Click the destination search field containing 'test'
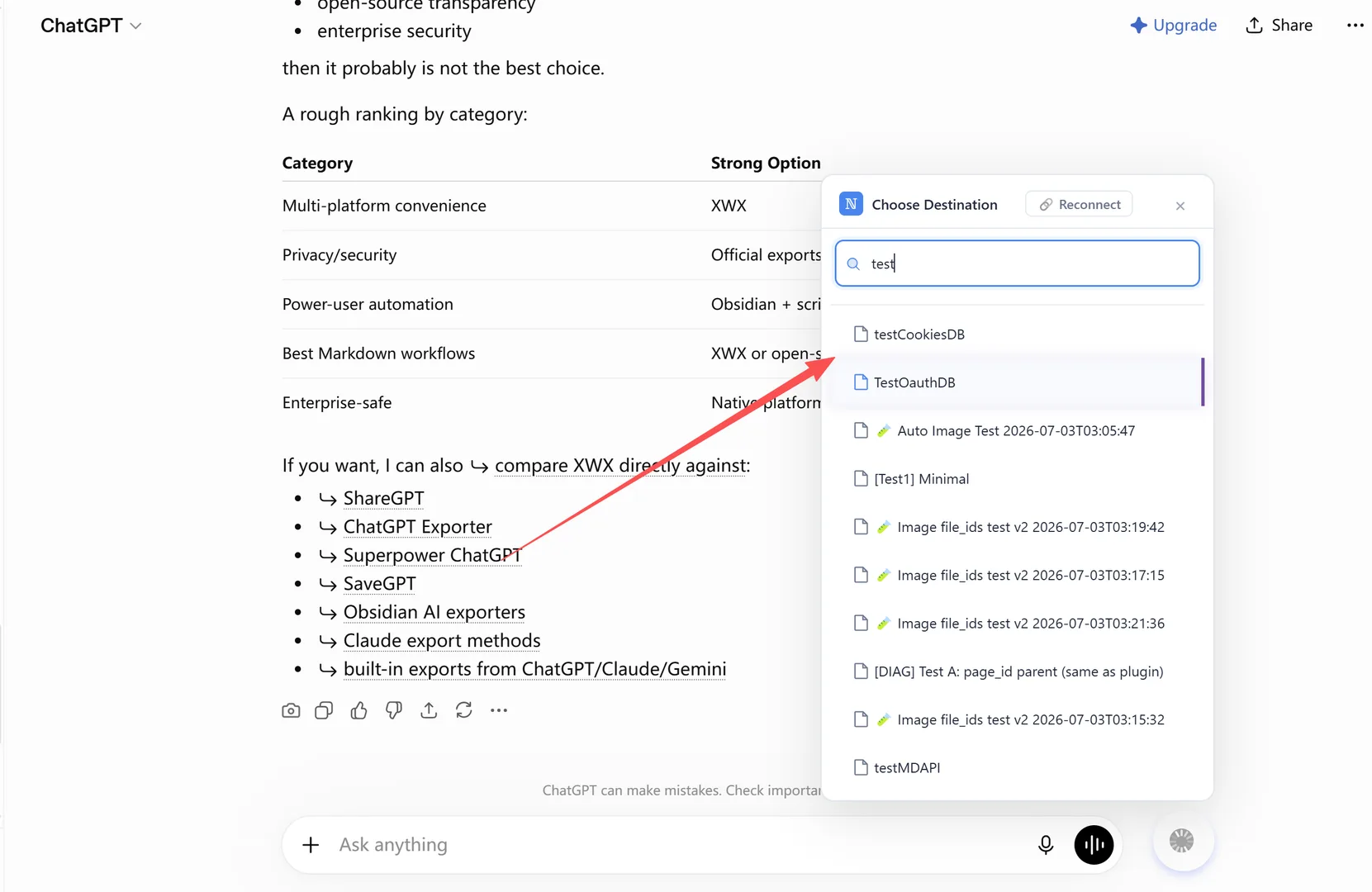This screenshot has height=892, width=1372. [x=1017, y=263]
